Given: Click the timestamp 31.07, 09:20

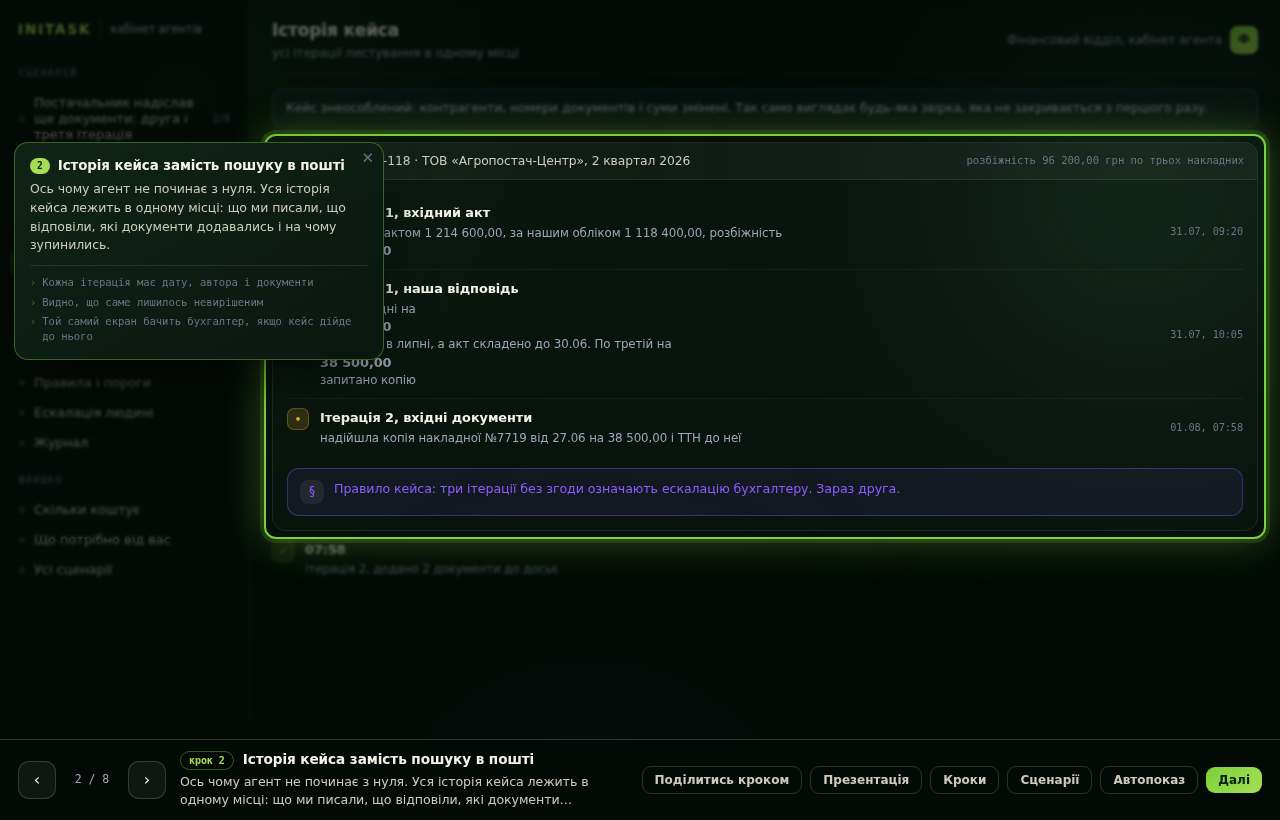Looking at the screenshot, I should click(x=1206, y=231).
